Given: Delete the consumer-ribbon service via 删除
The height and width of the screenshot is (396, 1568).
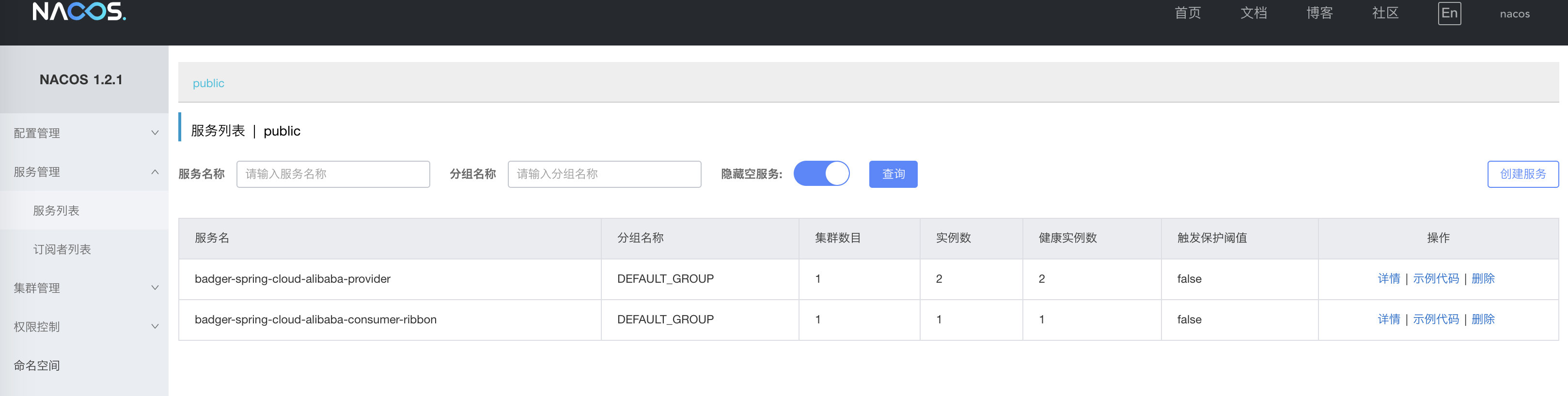Looking at the screenshot, I should pyautogui.click(x=1483, y=320).
